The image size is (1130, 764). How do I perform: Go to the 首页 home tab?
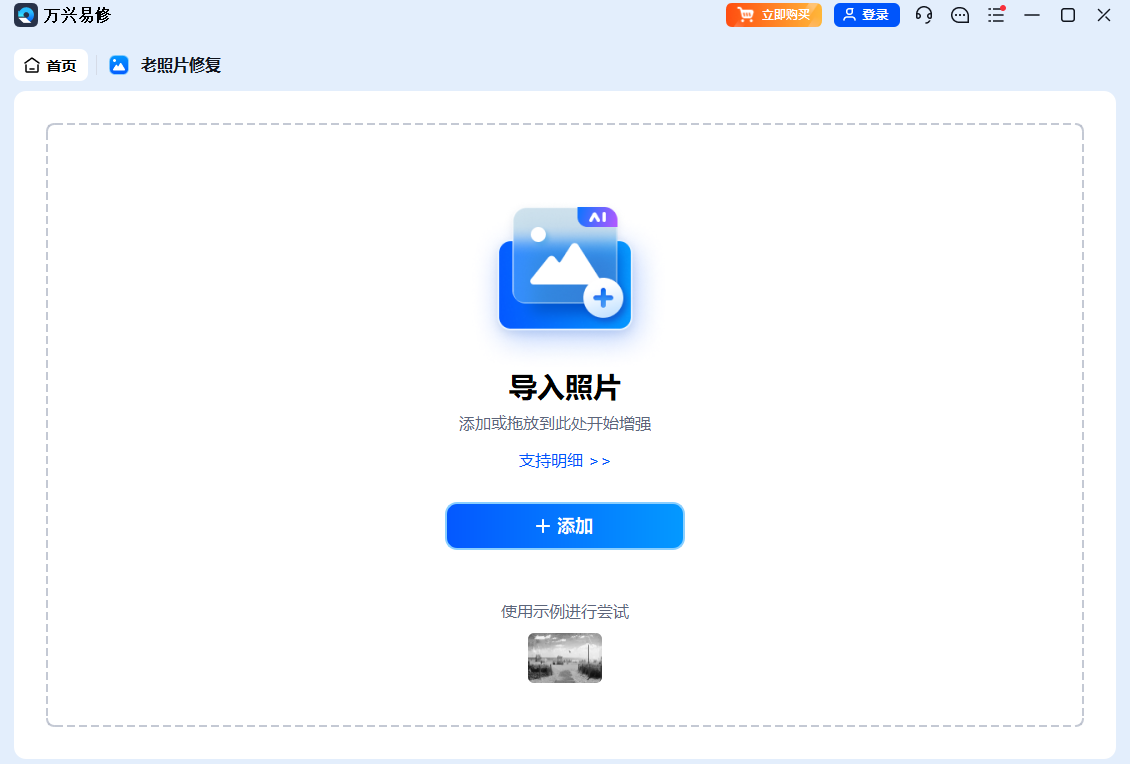[50, 66]
